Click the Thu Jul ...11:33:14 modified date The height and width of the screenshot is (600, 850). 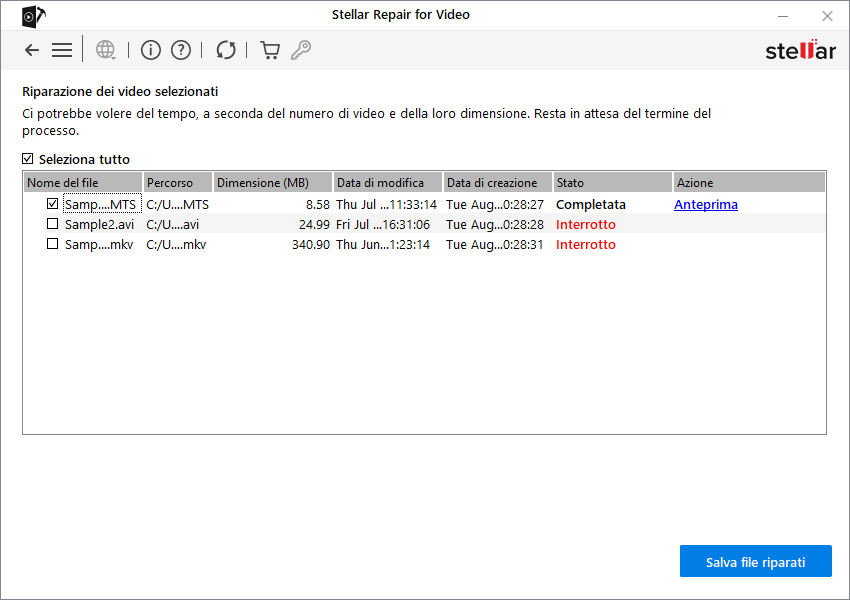coord(386,204)
